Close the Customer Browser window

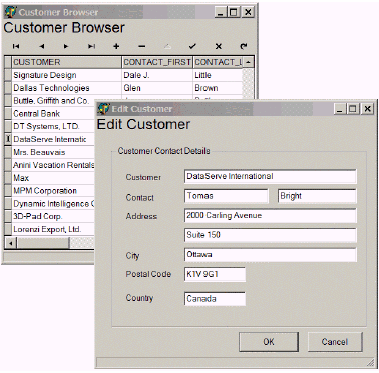[248, 12]
